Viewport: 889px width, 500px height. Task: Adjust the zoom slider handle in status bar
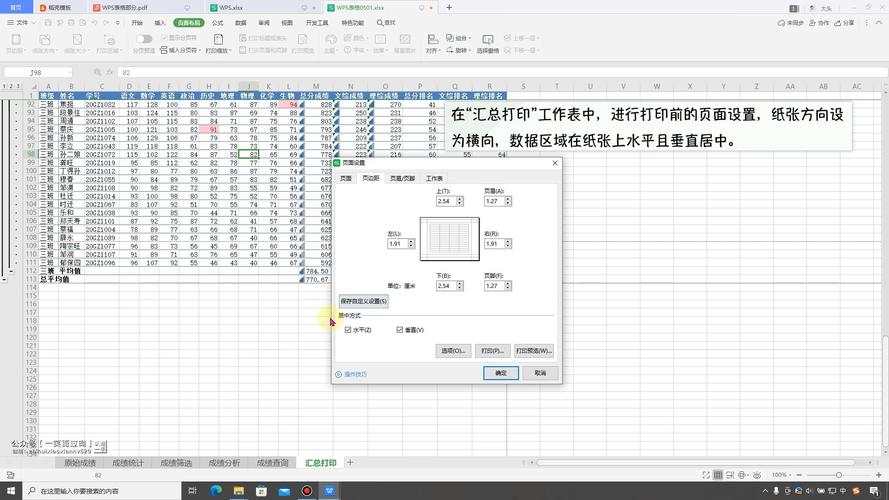point(839,475)
